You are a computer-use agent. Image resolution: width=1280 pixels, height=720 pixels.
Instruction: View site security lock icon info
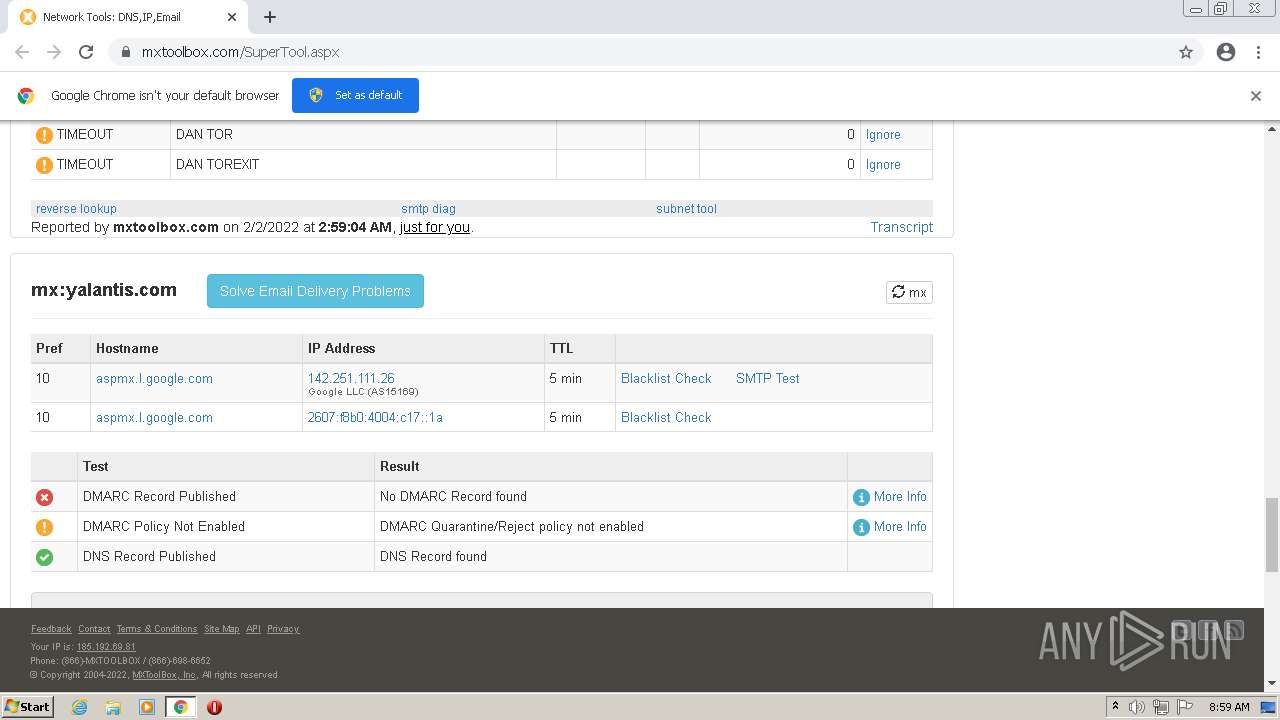[125, 52]
